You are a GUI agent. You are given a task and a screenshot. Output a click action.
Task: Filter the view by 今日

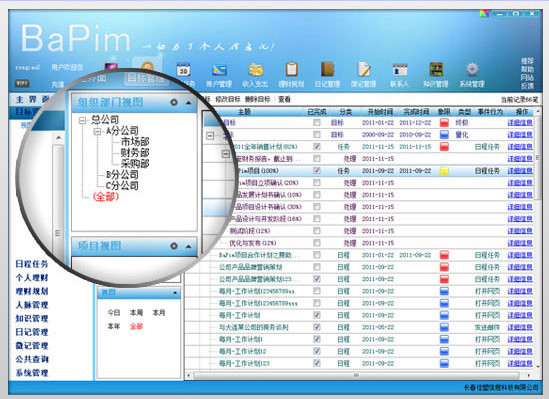point(114,313)
